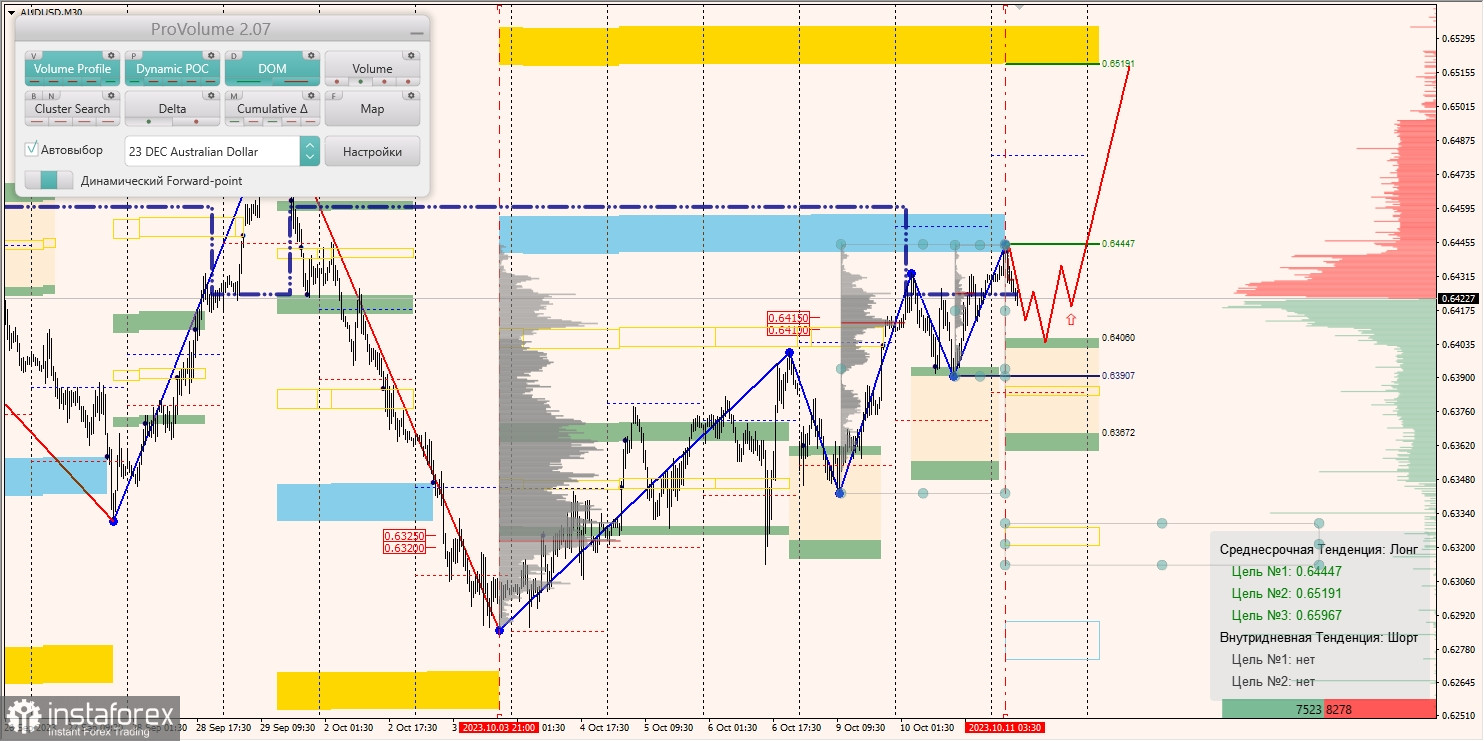Click the 0.64100 red price tag
Viewport: 1484px width, 741px height.
click(787, 329)
